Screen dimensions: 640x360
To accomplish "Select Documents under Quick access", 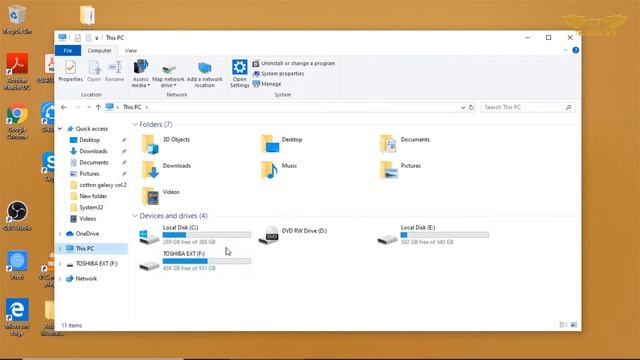I will pyautogui.click(x=93, y=162).
